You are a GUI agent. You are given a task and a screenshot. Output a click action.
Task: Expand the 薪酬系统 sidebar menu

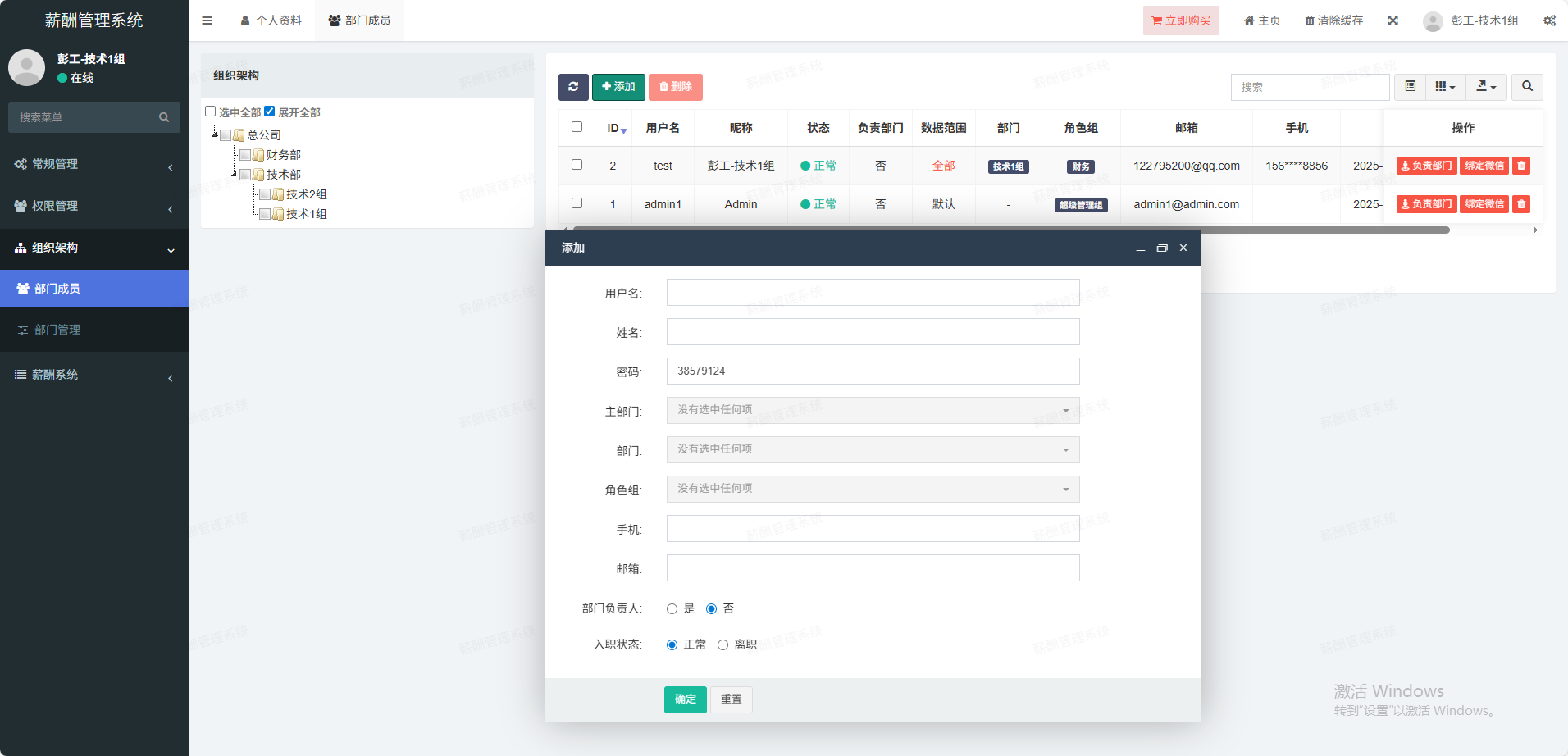pos(94,375)
